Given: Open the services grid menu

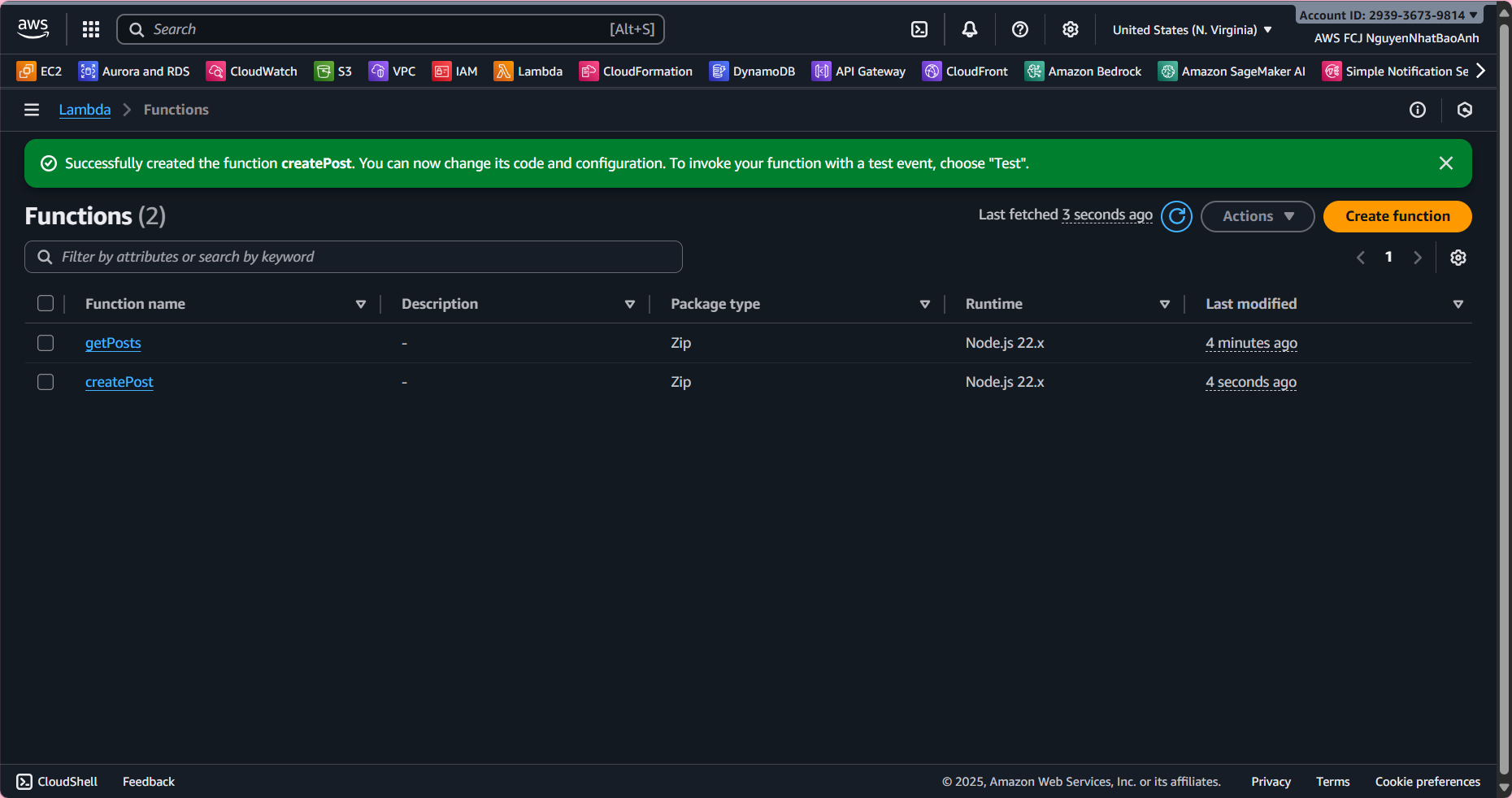Looking at the screenshot, I should tap(91, 29).
